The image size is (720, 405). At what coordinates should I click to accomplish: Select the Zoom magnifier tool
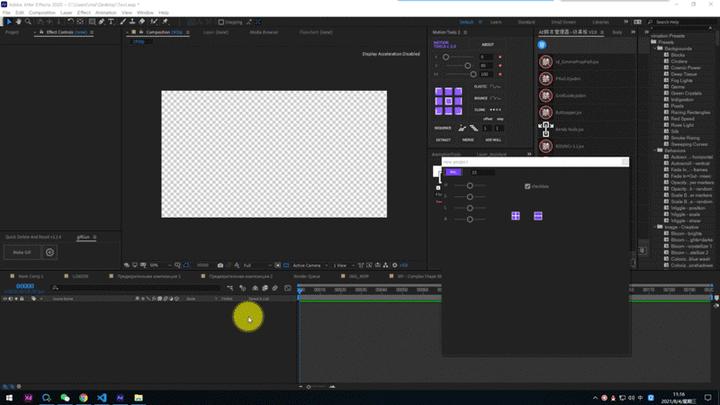point(28,22)
